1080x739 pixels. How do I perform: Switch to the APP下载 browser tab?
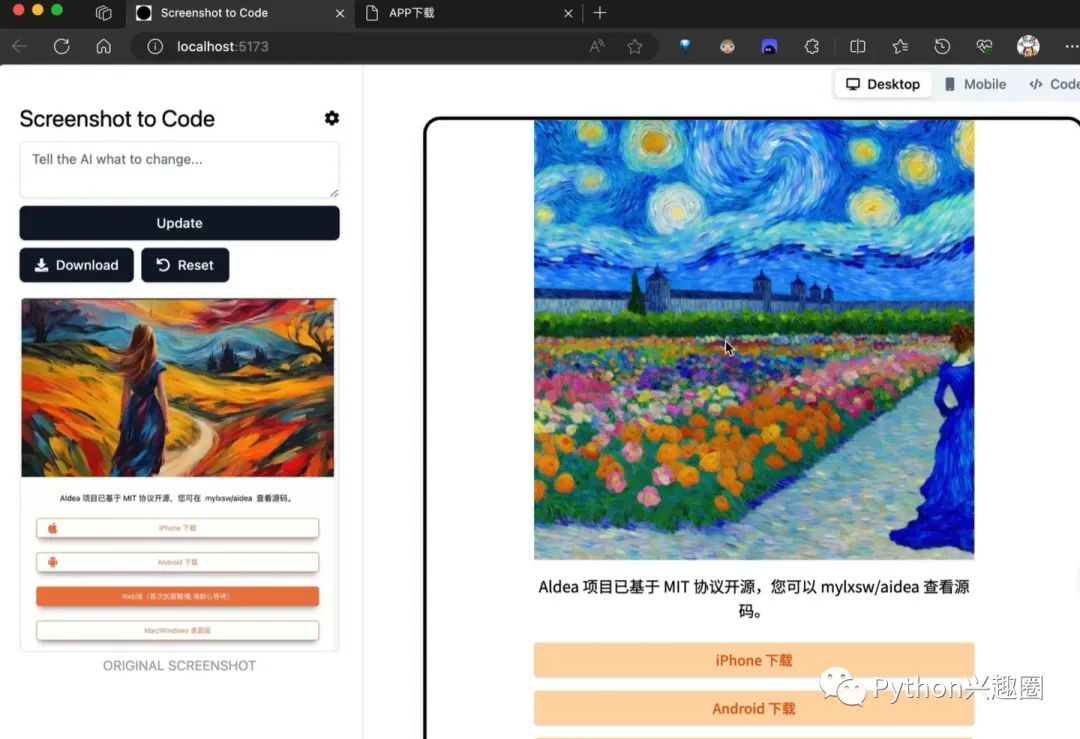pyautogui.click(x=469, y=13)
